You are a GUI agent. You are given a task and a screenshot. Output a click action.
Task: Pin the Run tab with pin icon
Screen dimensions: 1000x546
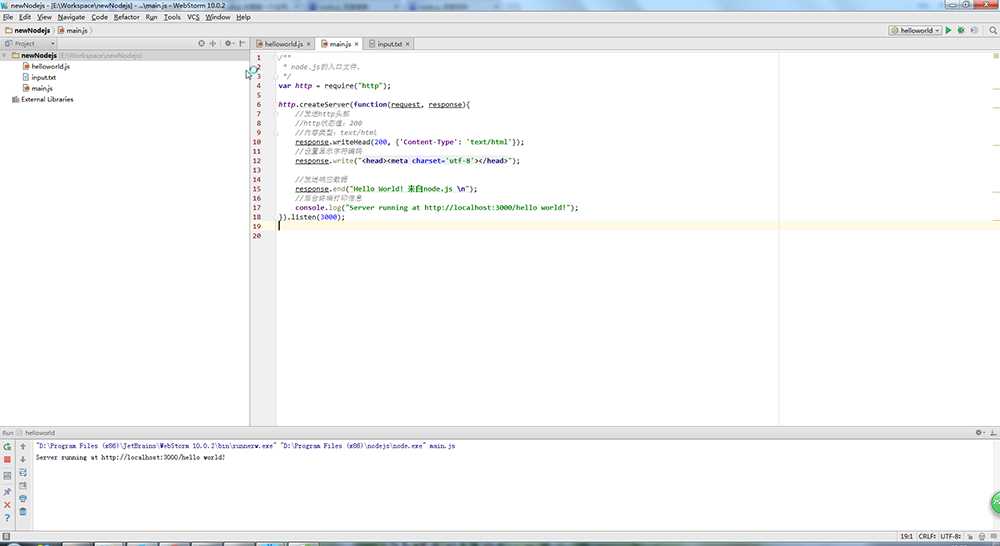pyautogui.click(x=7, y=492)
